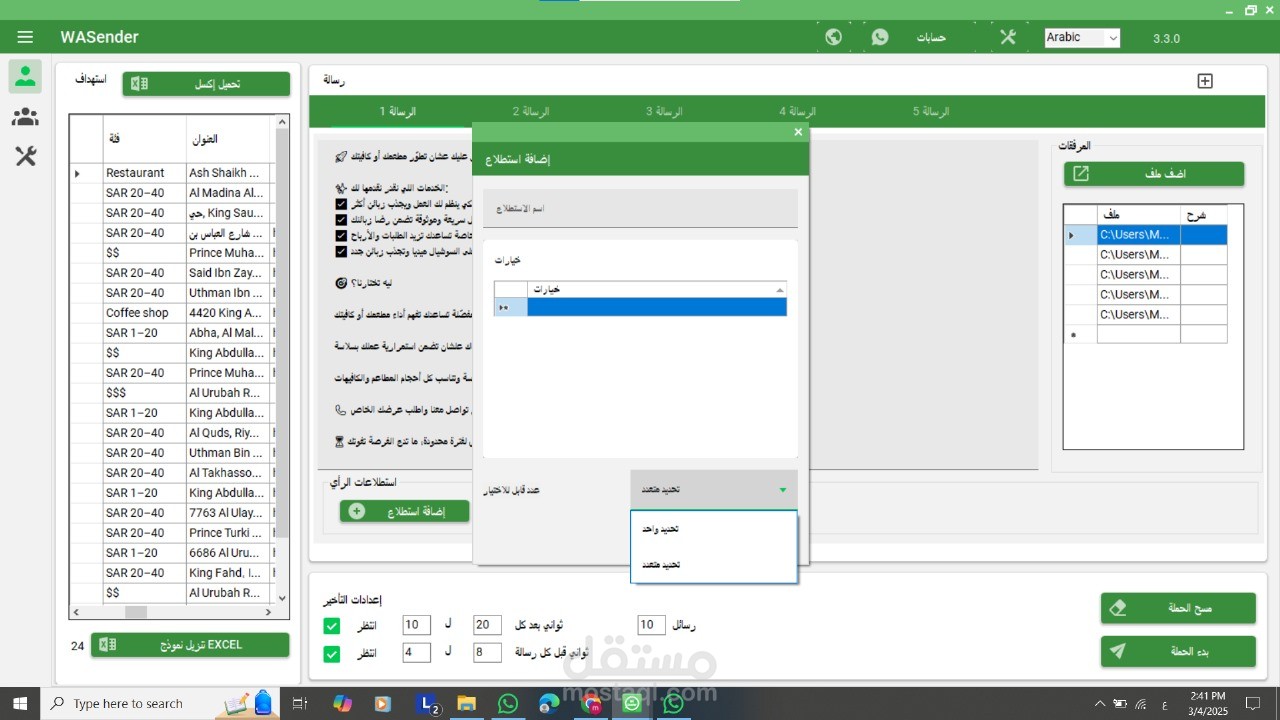The height and width of the screenshot is (720, 1280).
Task: Click the Al Madina Al... address cell
Action: pyautogui.click(x=228, y=193)
